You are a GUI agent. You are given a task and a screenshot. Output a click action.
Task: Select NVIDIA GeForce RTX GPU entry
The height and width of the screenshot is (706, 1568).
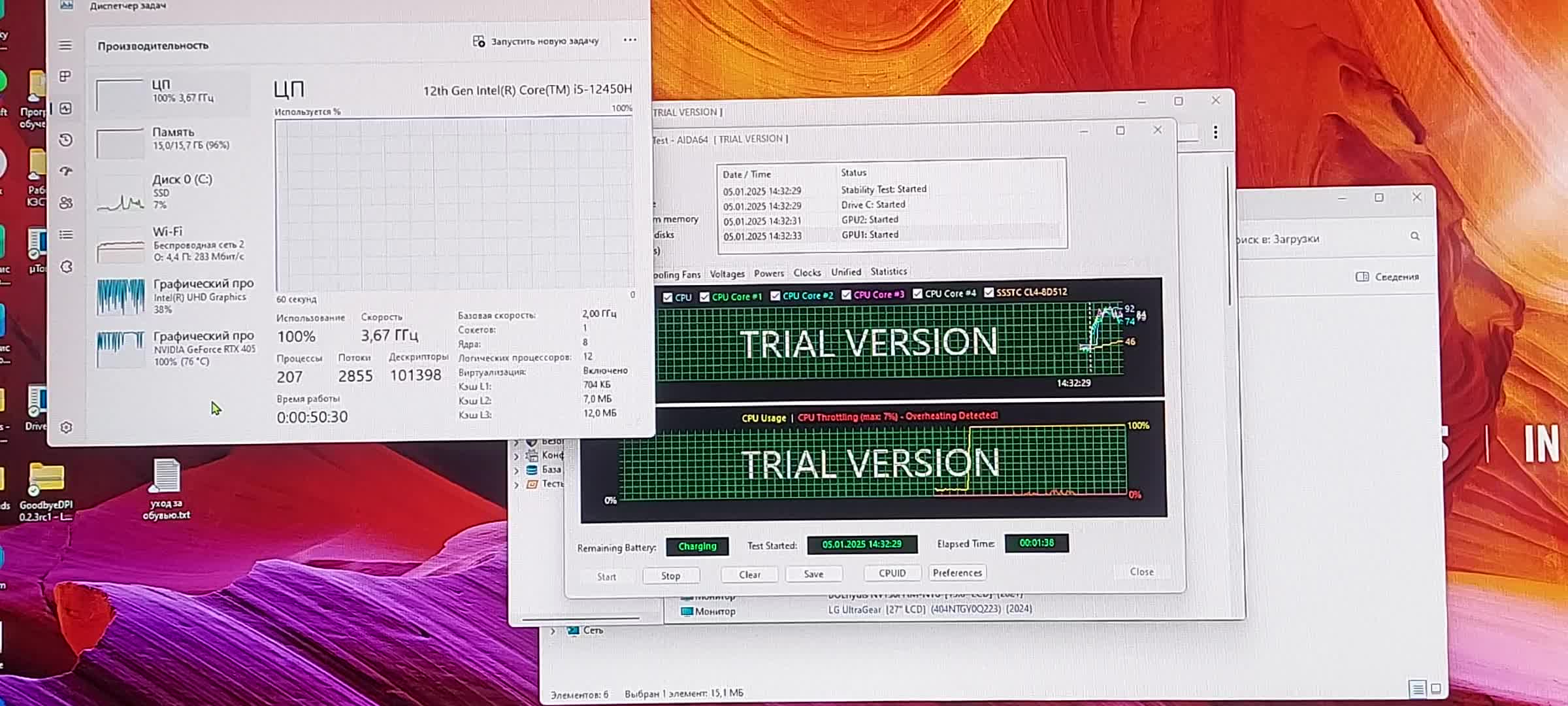coord(175,349)
